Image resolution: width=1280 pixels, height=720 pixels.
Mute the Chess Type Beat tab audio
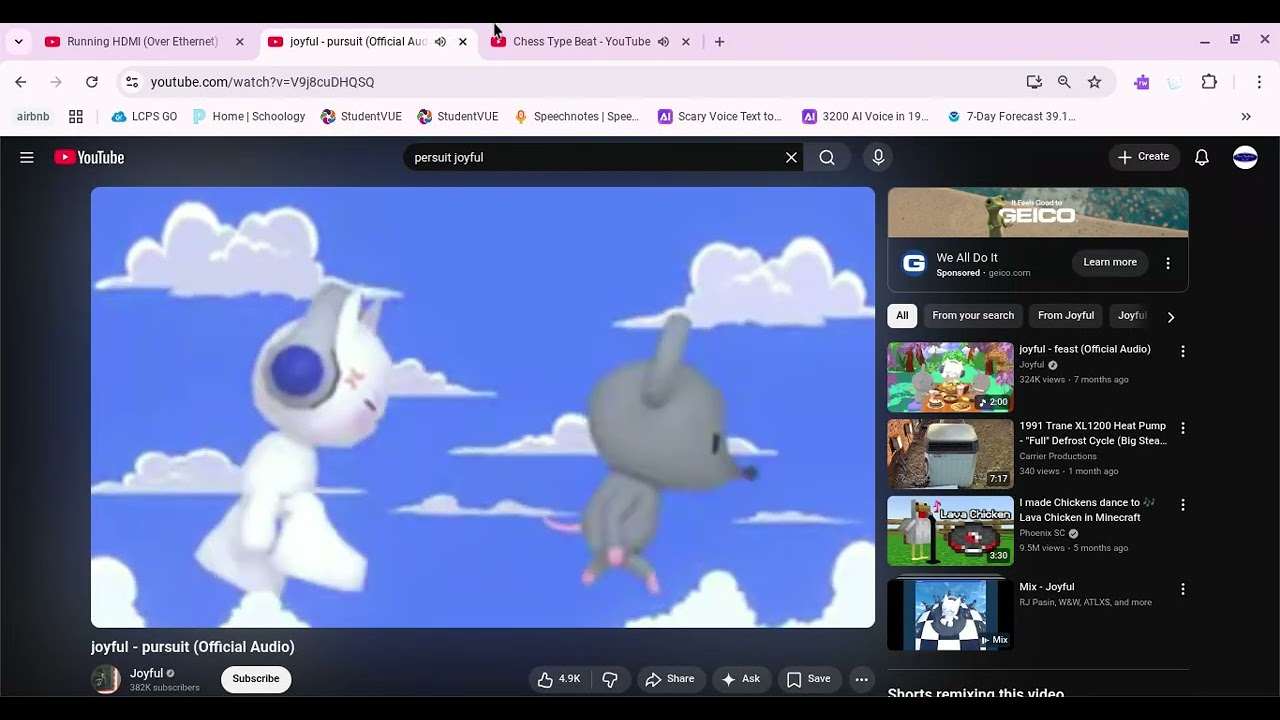point(663,42)
